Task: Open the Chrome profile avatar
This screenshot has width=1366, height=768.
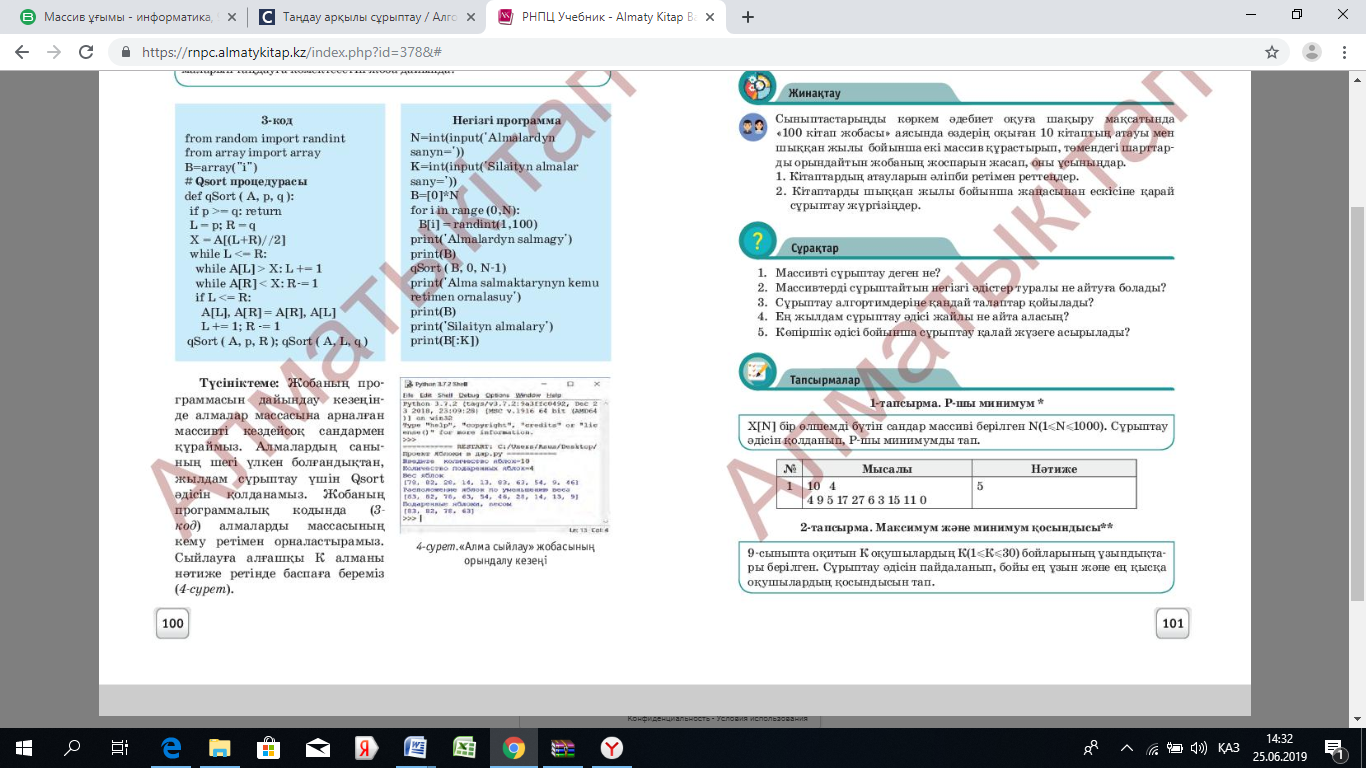Action: tap(1312, 52)
